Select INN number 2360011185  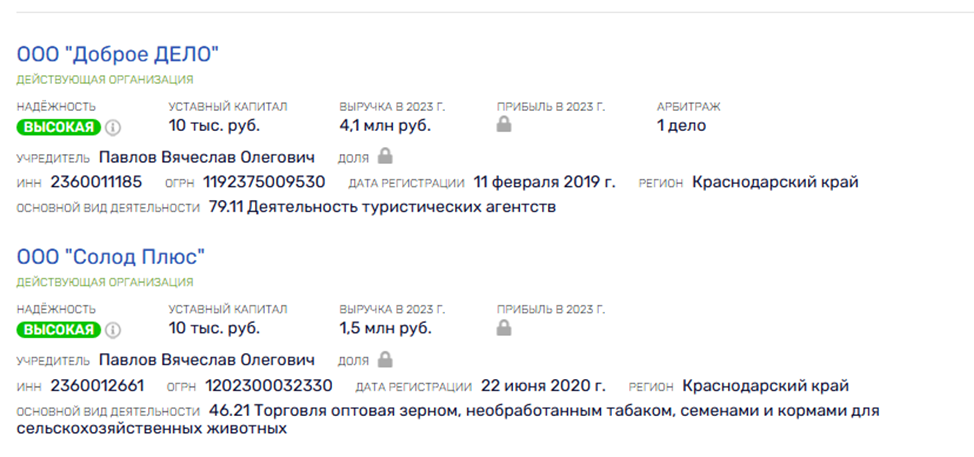pos(96,182)
